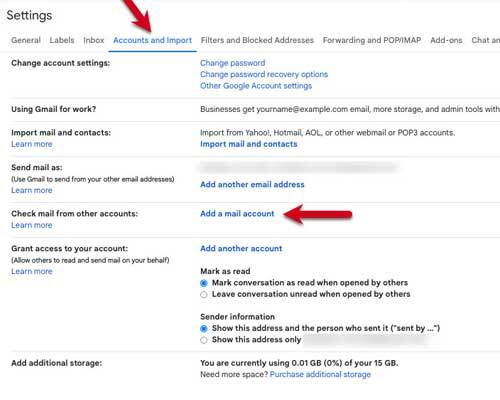Click the Change password link
The height and width of the screenshot is (400, 500).
233,63
